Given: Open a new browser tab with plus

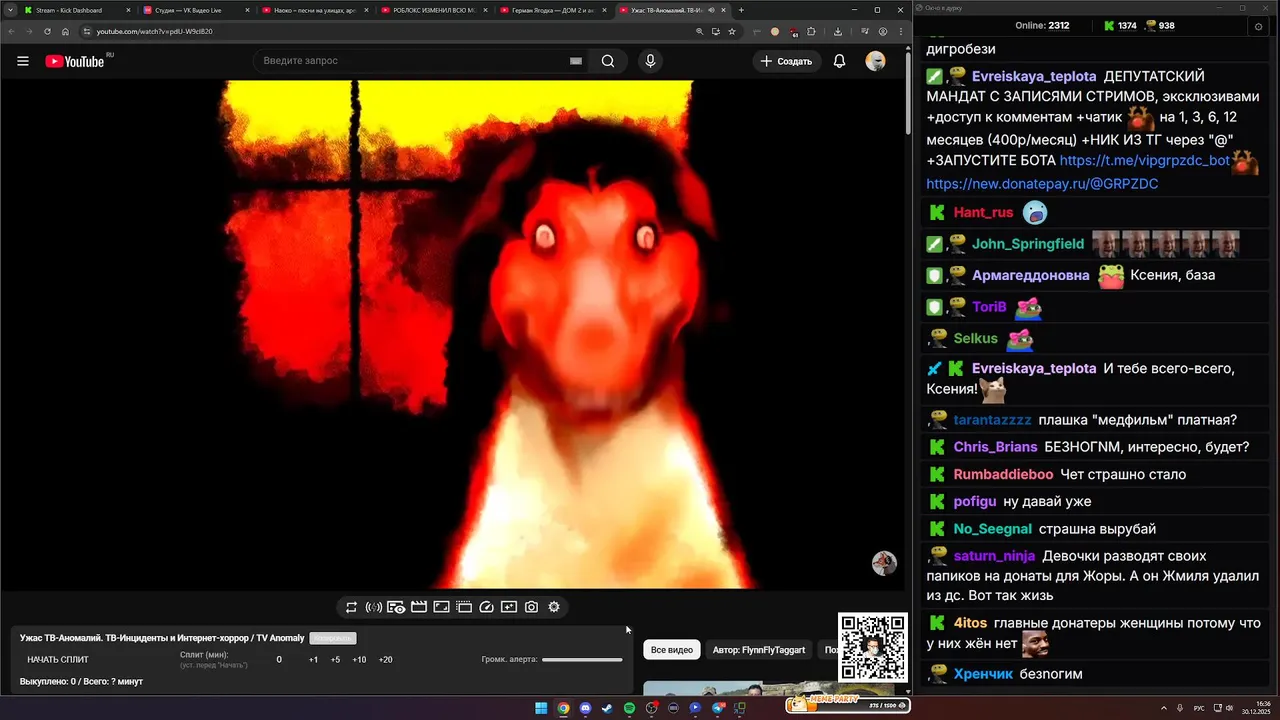Looking at the screenshot, I should pyautogui.click(x=741, y=10).
